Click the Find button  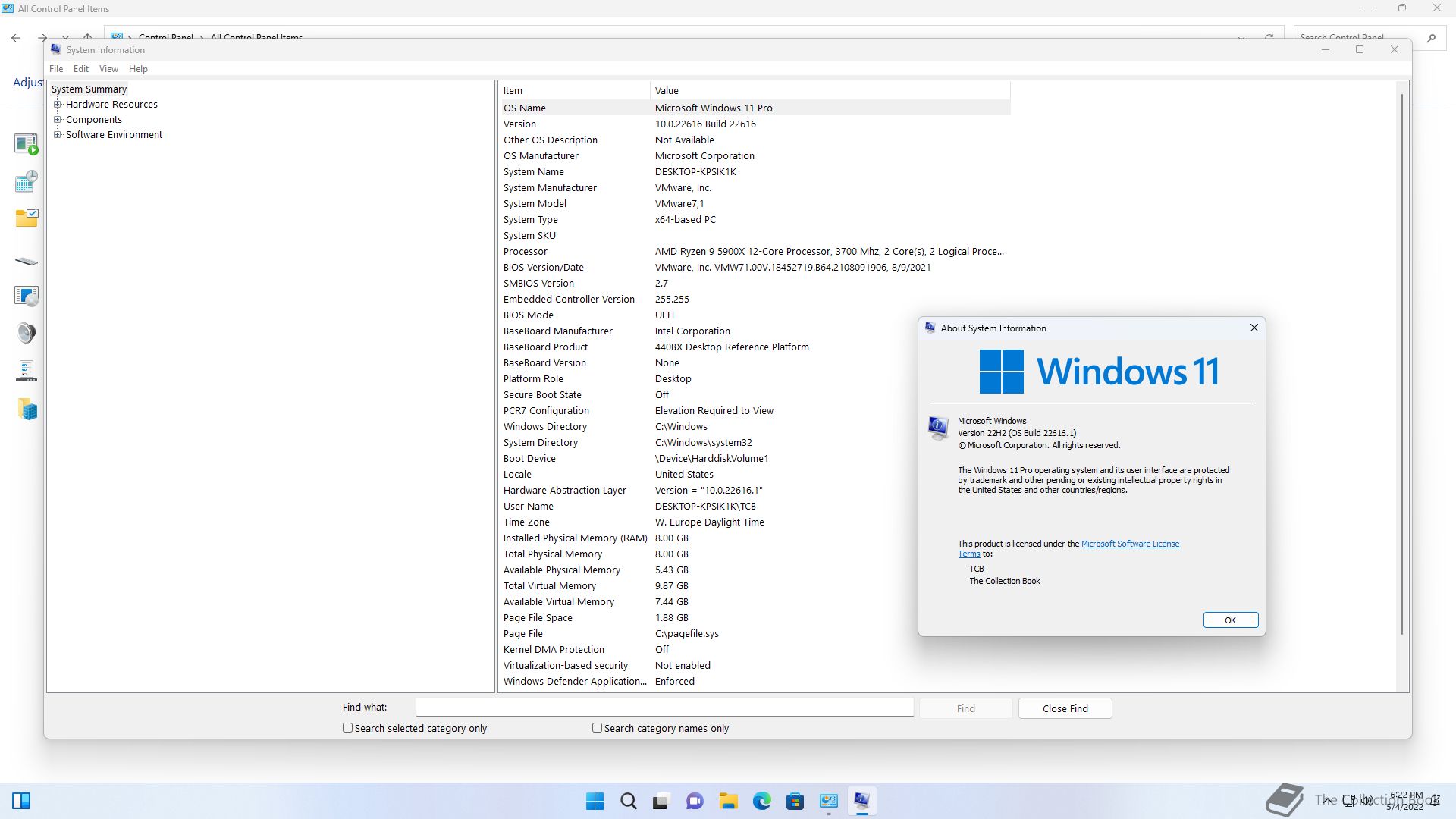[965, 708]
